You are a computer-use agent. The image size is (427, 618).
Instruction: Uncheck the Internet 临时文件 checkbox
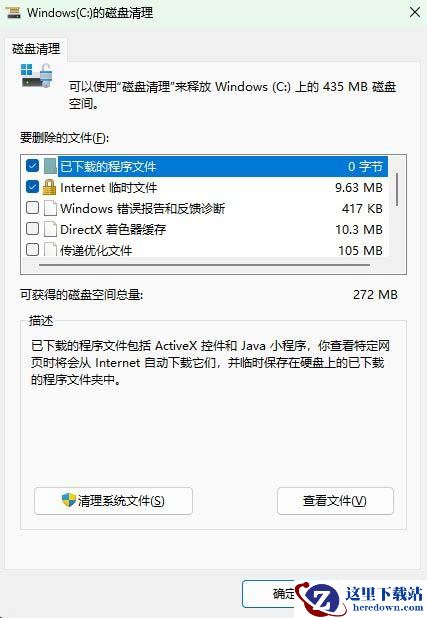pos(32,187)
